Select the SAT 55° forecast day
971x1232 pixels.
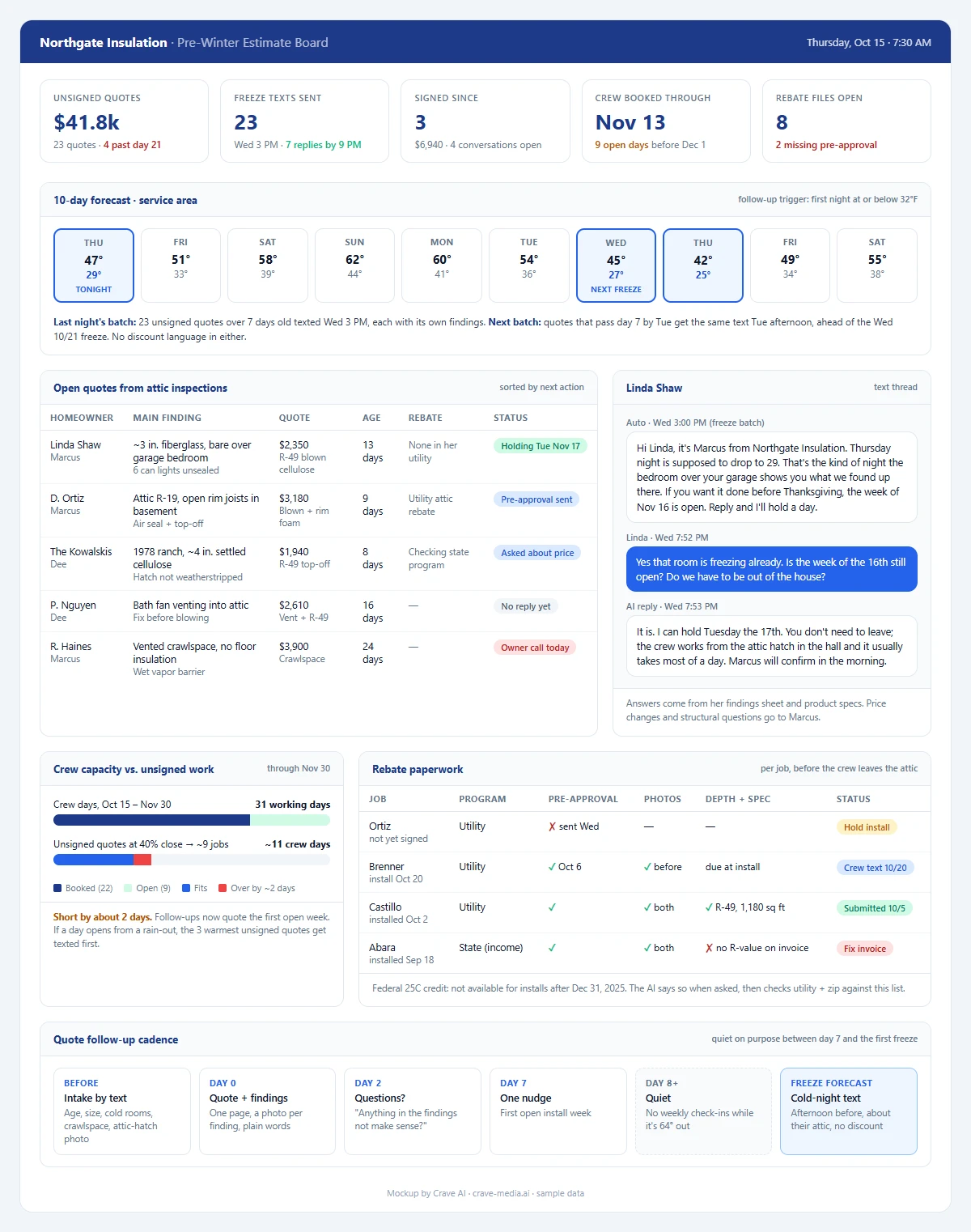tap(877, 266)
